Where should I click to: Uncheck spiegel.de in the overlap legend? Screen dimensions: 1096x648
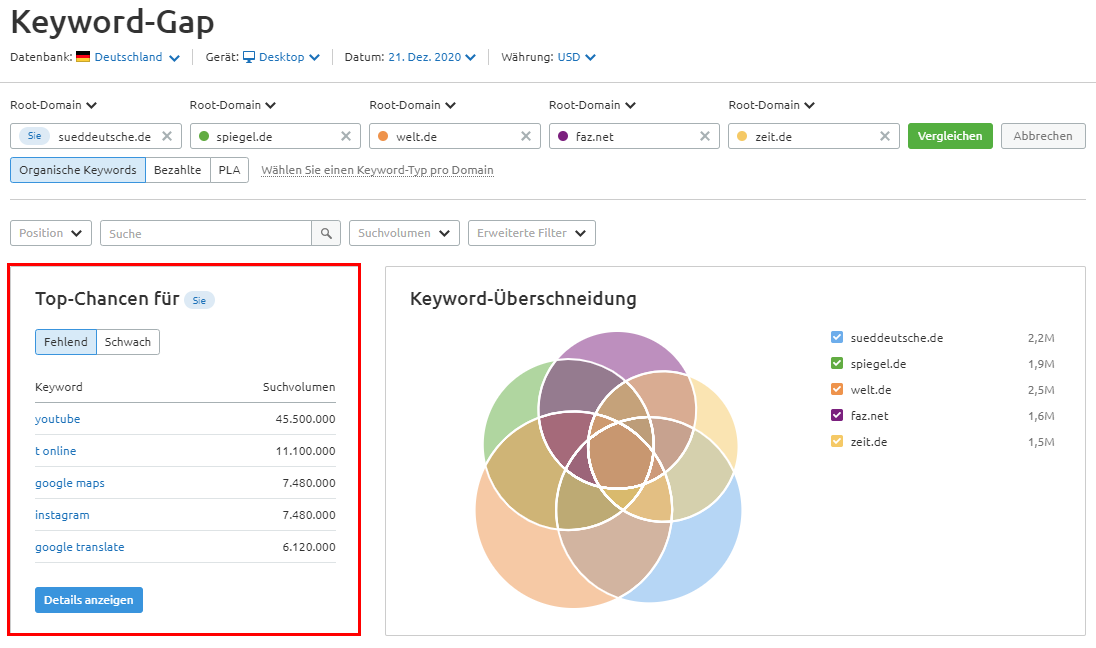(837, 363)
